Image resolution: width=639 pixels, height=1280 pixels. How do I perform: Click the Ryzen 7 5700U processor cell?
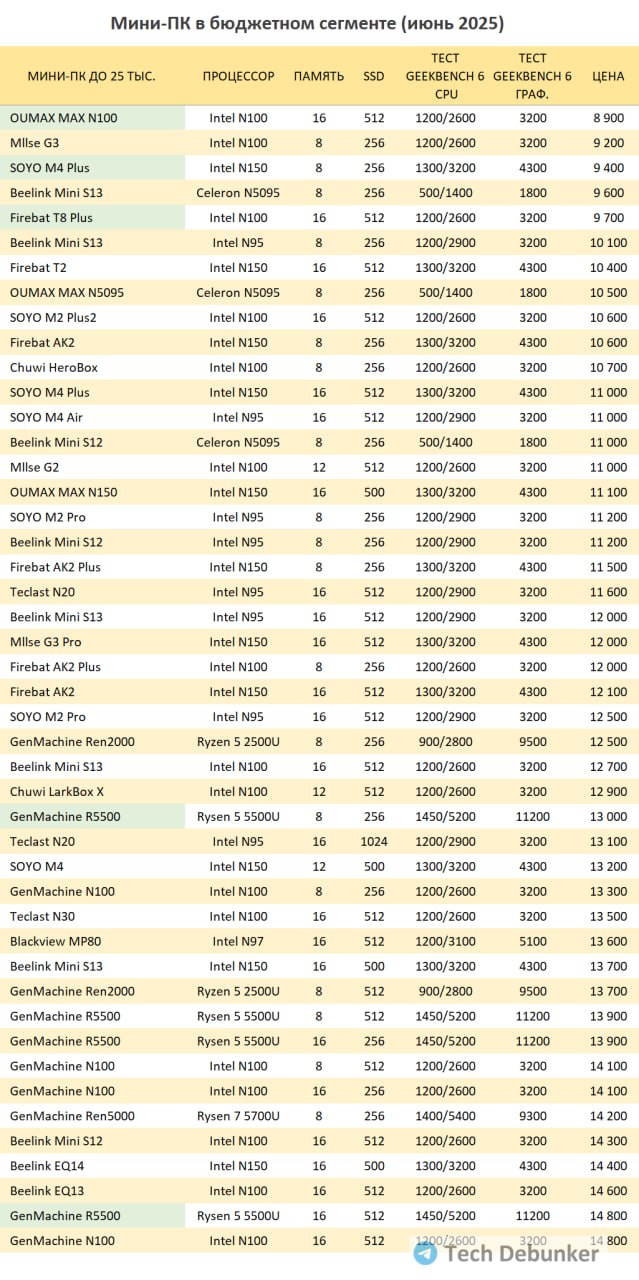tap(238, 1116)
